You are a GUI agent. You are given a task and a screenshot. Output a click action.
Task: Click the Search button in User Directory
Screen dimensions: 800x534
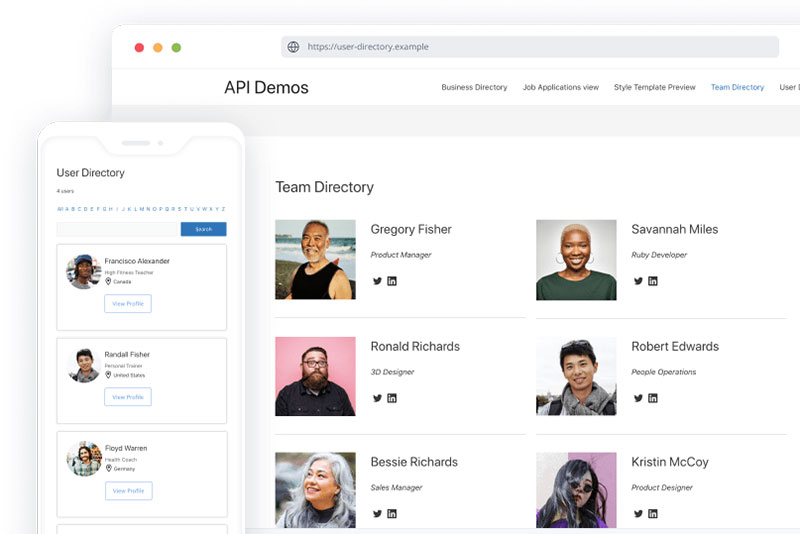pos(204,229)
